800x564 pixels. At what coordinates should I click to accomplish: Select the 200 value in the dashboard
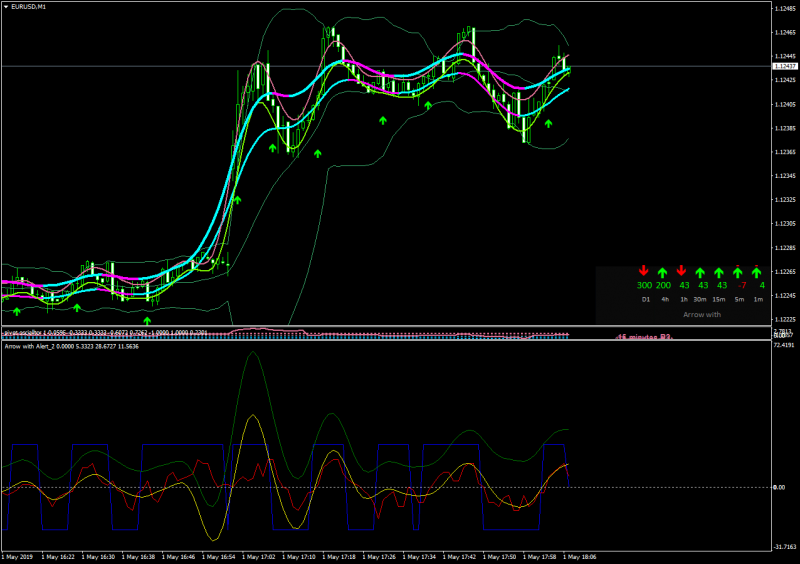point(663,286)
